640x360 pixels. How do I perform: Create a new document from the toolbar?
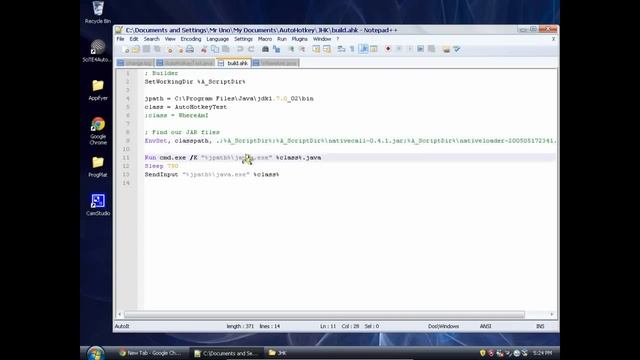click(x=125, y=49)
